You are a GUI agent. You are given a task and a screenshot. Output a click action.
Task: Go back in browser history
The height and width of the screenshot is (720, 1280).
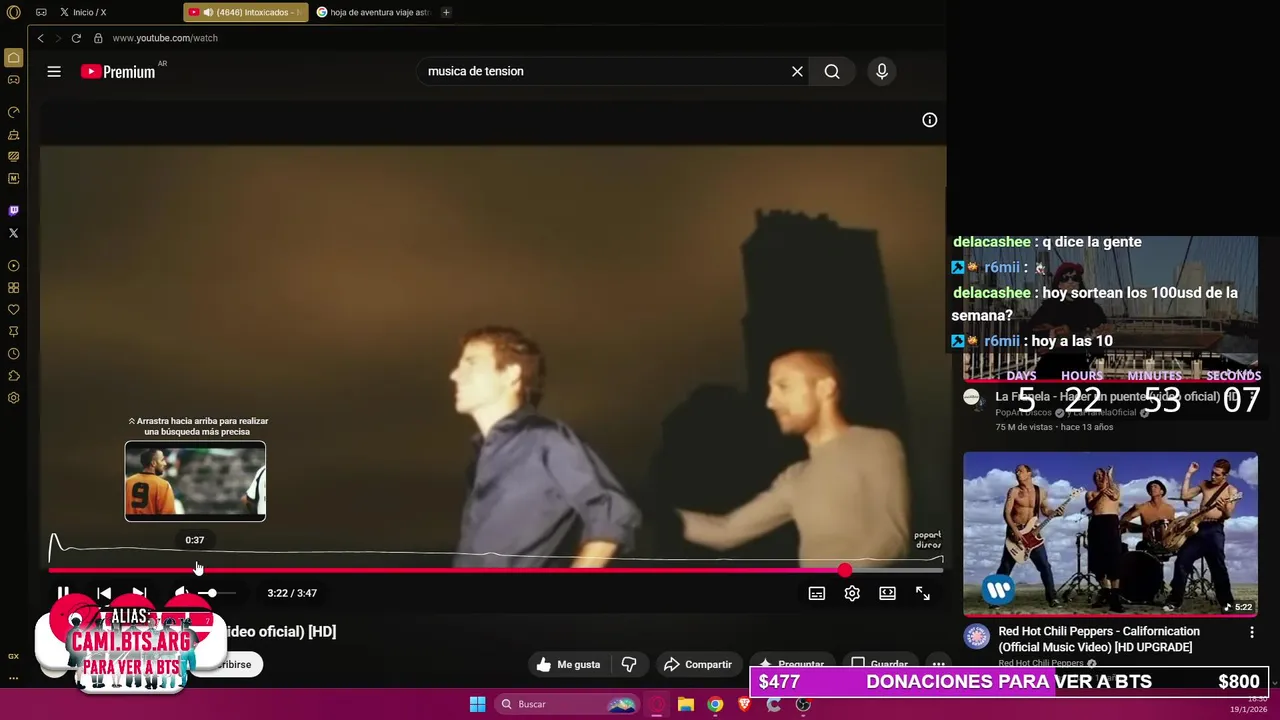pos(40,38)
